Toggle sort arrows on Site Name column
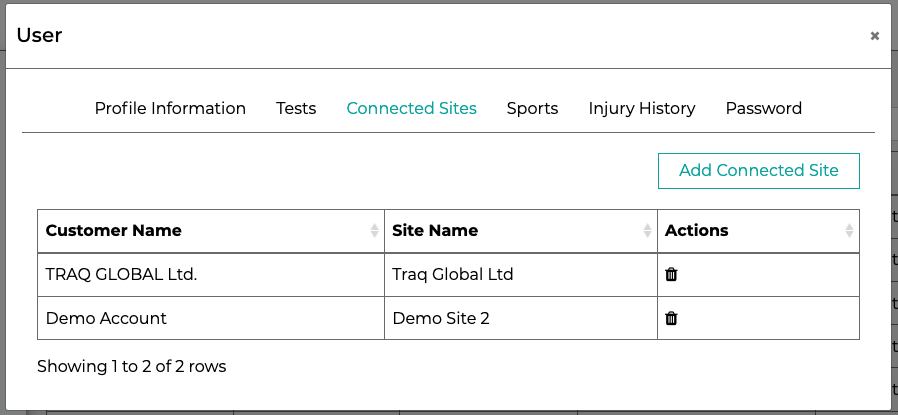898x415 pixels. point(647,231)
